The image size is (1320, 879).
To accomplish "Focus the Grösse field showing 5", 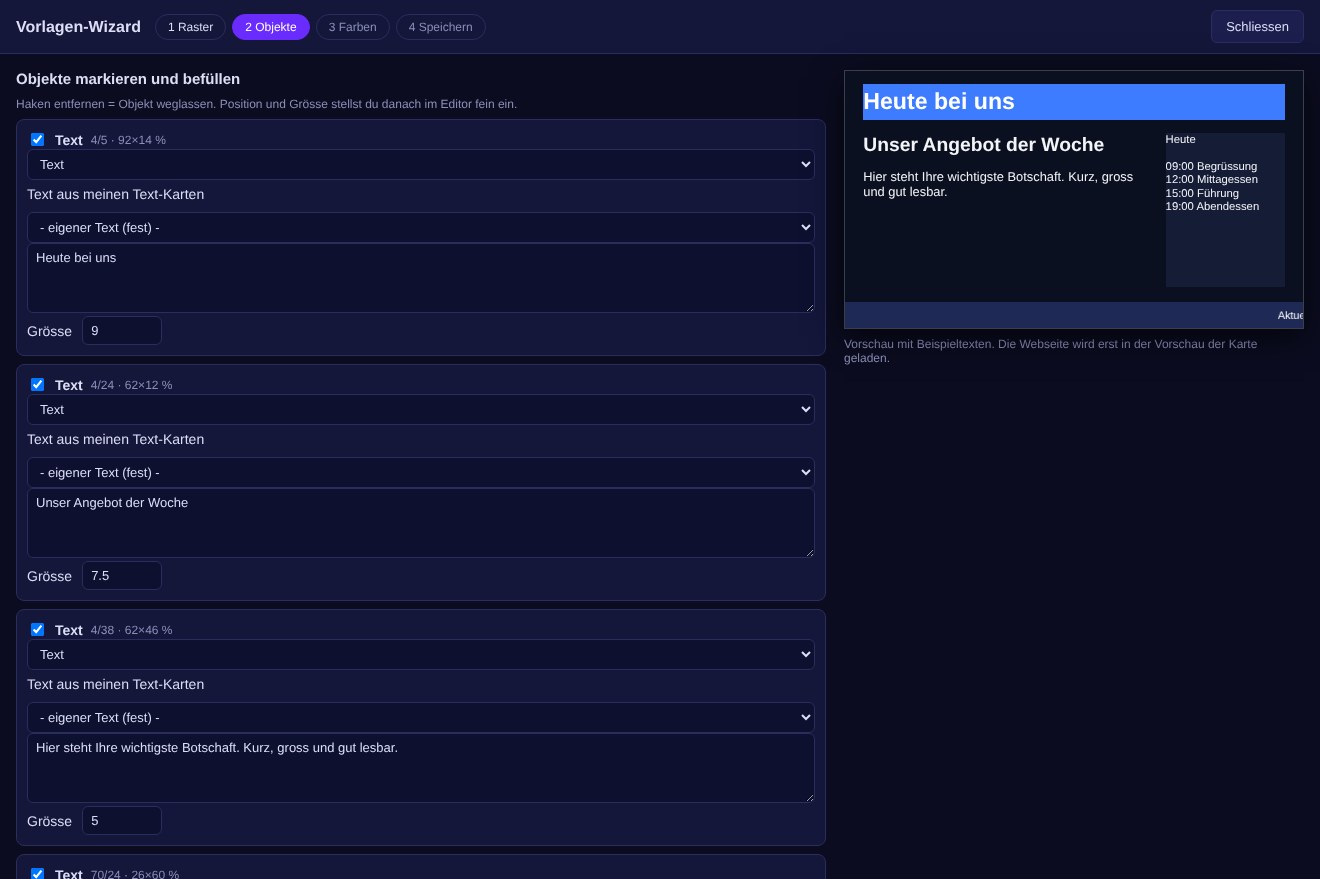I will tap(122, 821).
